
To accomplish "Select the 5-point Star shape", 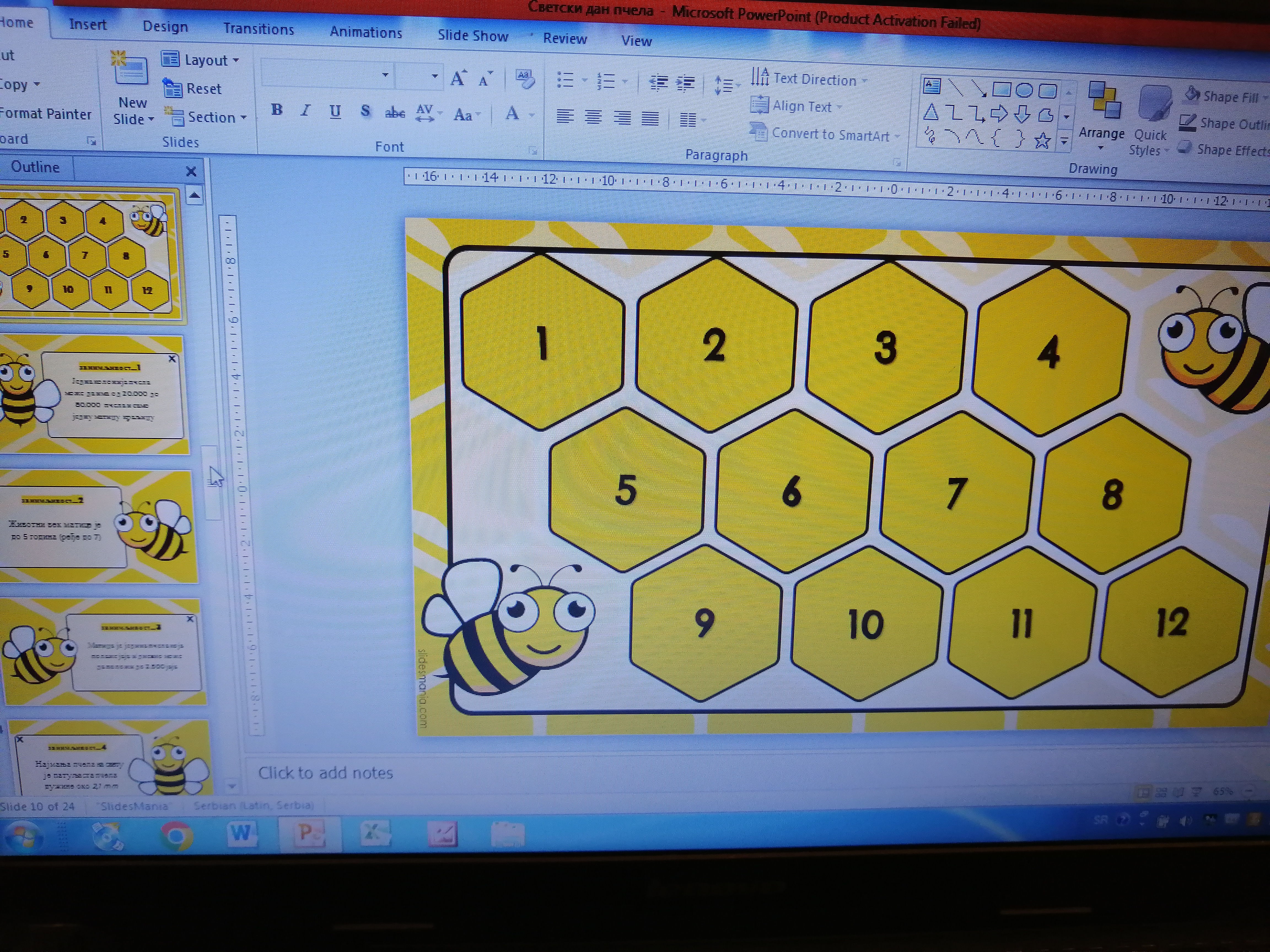I will (x=1042, y=140).
